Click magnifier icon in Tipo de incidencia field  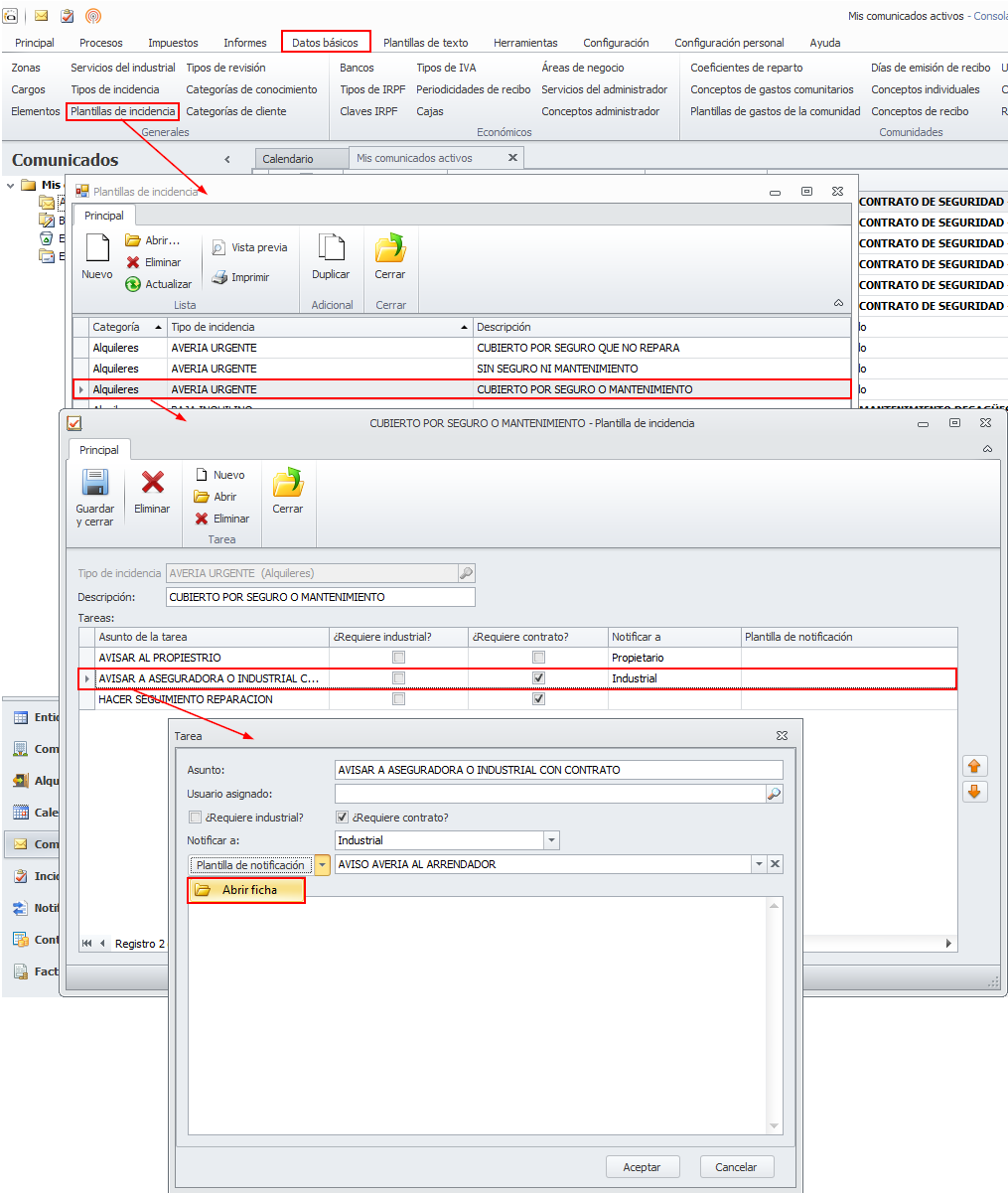[466, 573]
